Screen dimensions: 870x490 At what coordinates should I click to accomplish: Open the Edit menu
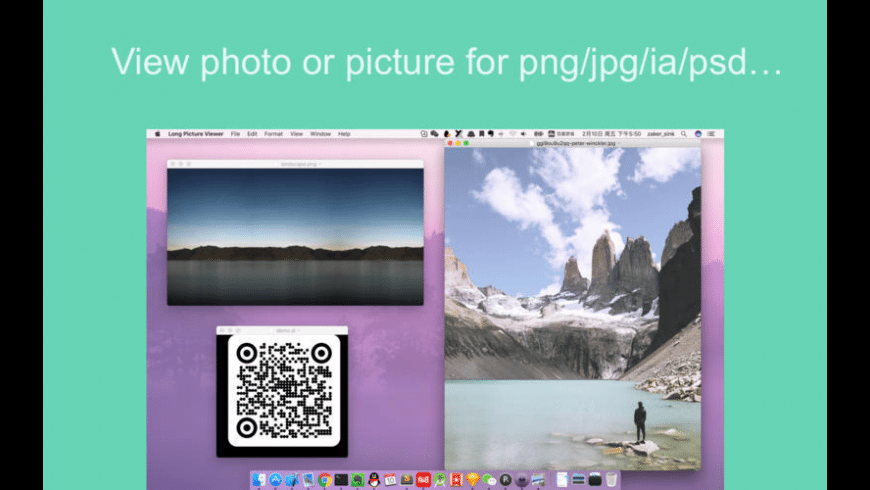252,134
